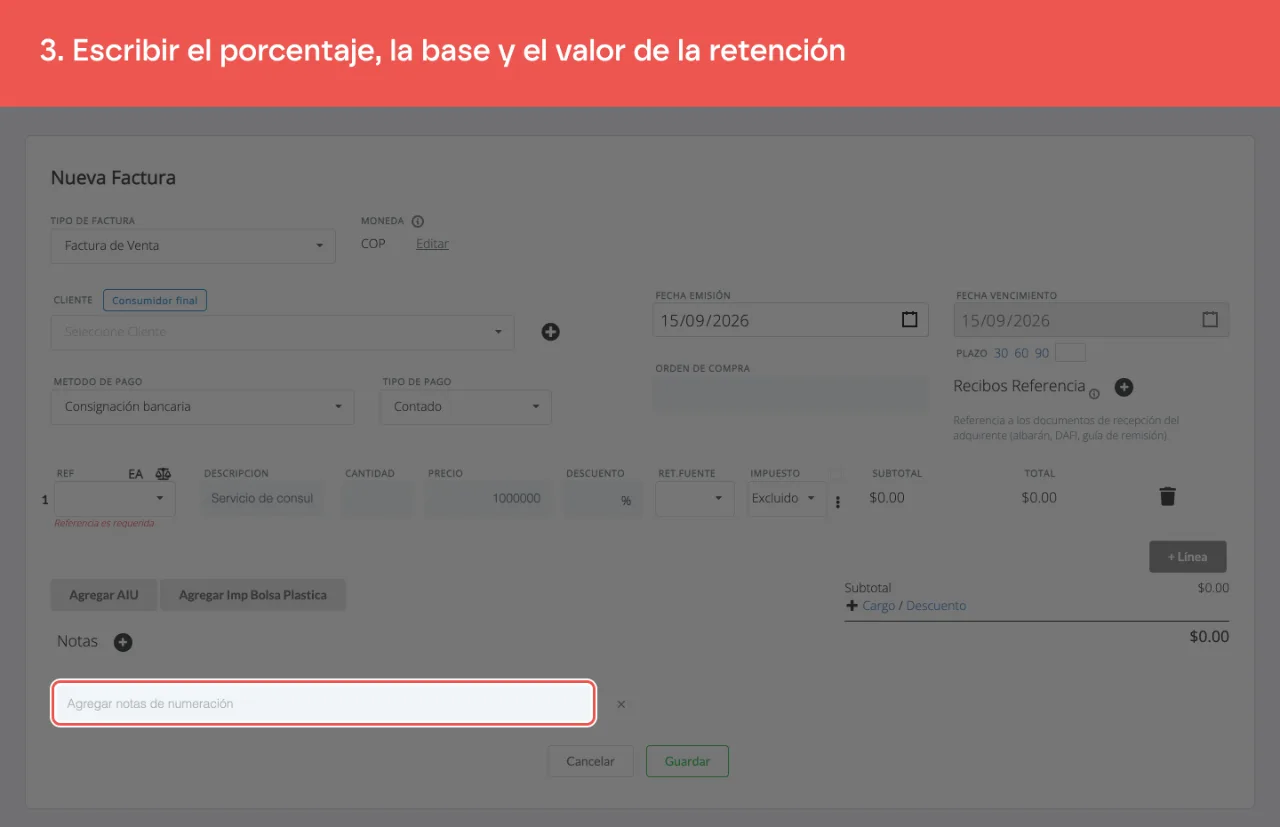This screenshot has height=827, width=1280.
Task: Open the Fecha Vencimiento calendar picker icon
Action: tap(1210, 320)
